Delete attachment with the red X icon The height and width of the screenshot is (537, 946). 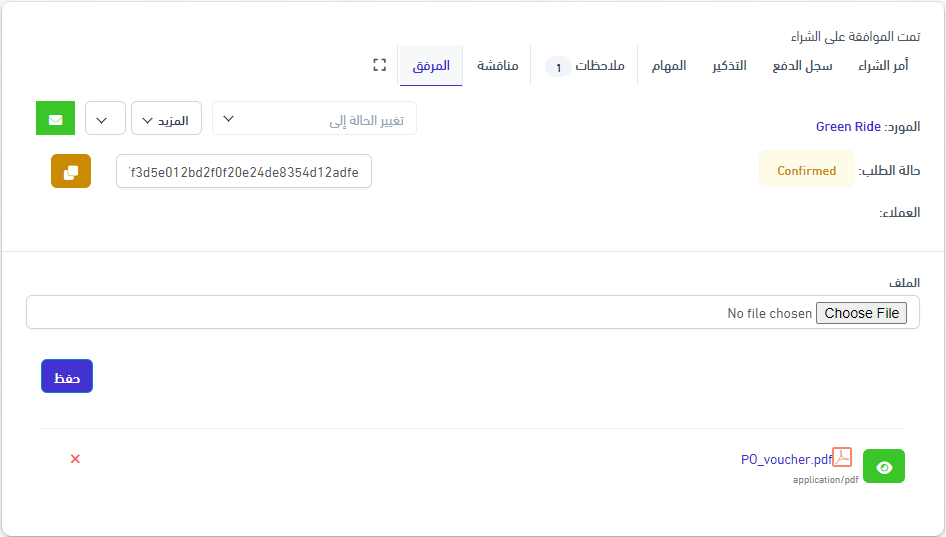pos(75,459)
